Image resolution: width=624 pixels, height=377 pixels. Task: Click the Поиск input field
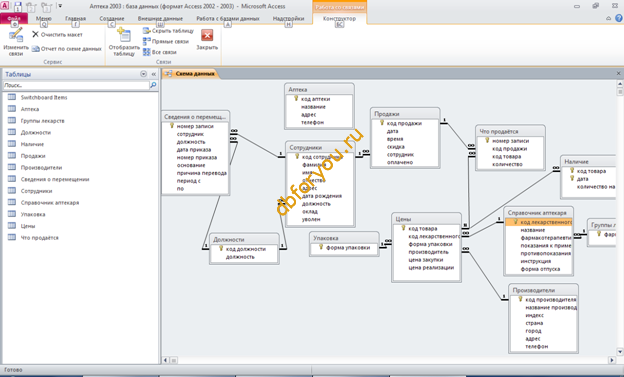pos(76,85)
